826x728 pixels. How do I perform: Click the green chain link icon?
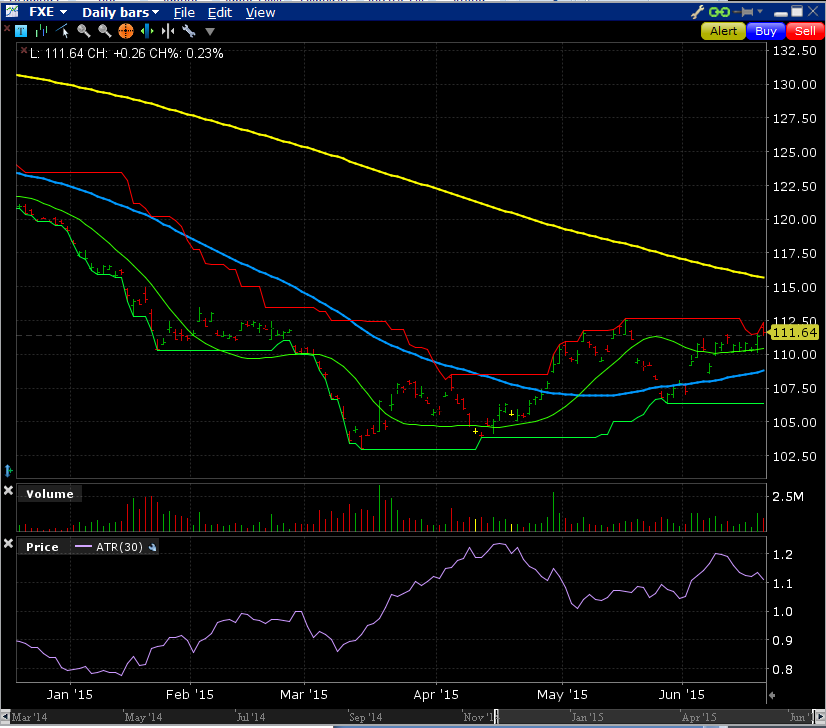coord(719,12)
